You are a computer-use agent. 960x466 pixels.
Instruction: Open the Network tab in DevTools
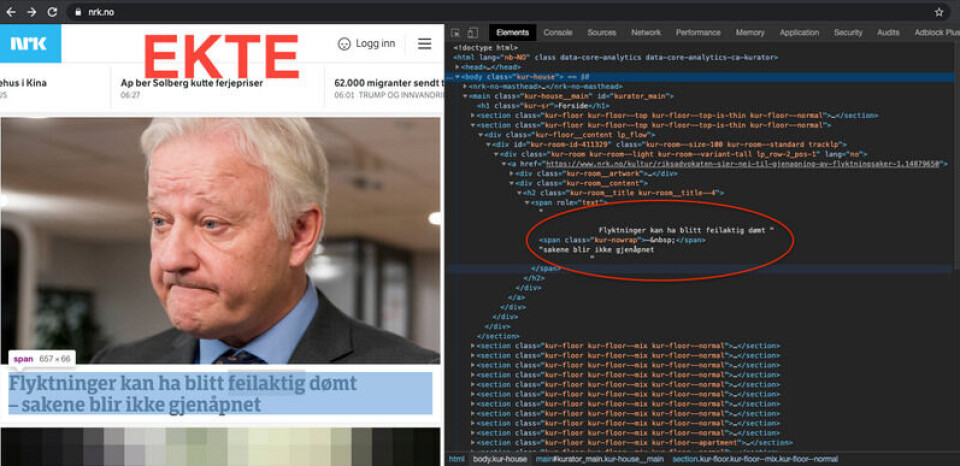point(646,33)
